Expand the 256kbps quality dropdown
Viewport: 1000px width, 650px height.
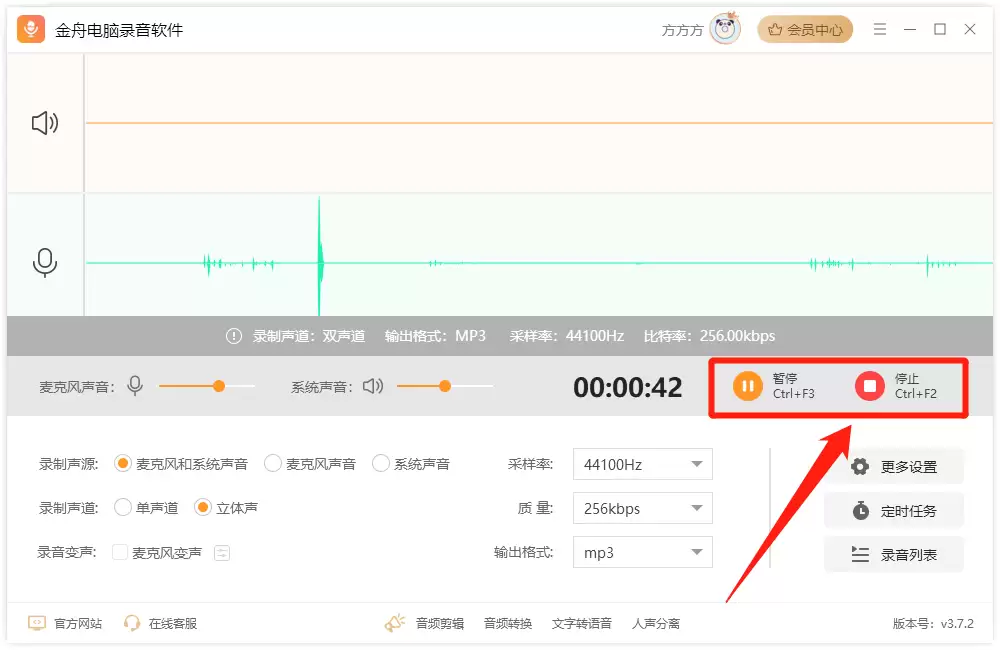[642, 508]
